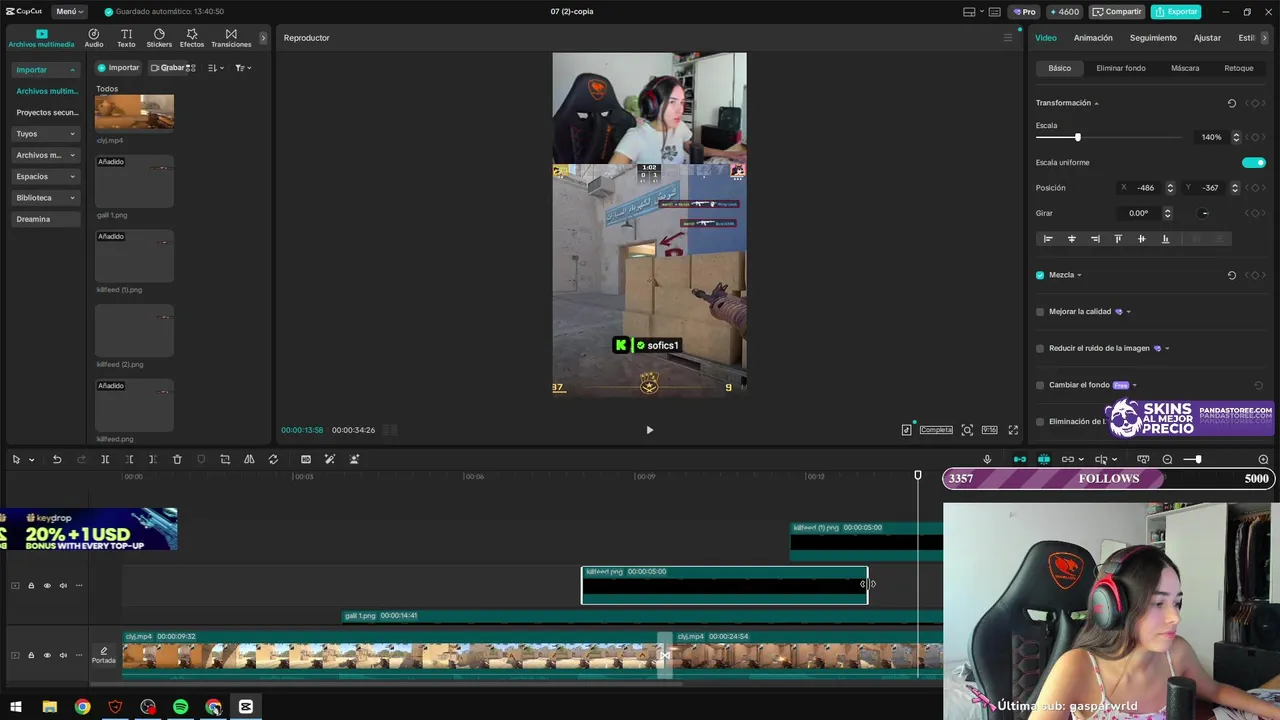The width and height of the screenshot is (1280, 720).
Task: Open the Transiciones tab
Action: click(231, 38)
